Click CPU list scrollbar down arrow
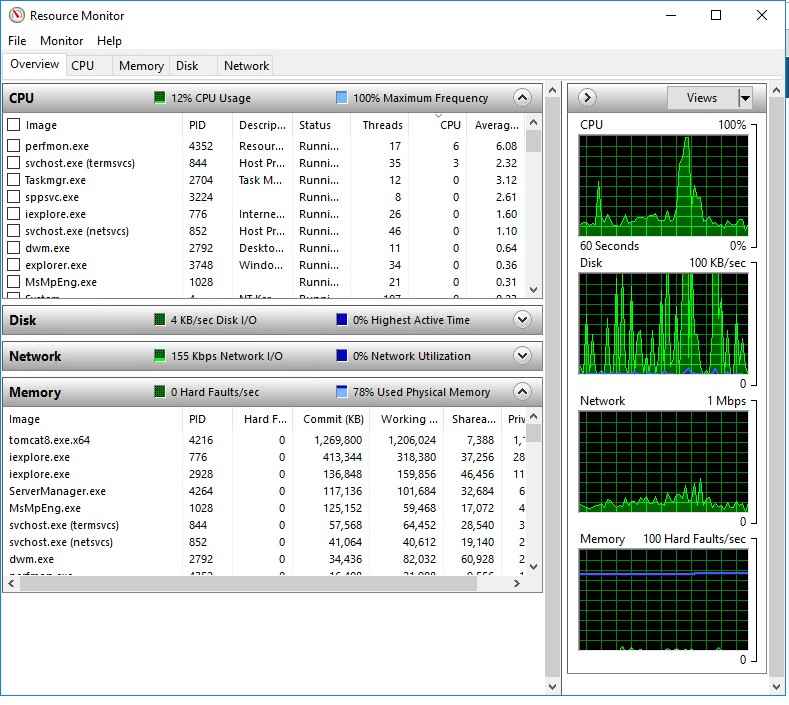789x705 pixels. pyautogui.click(x=534, y=289)
